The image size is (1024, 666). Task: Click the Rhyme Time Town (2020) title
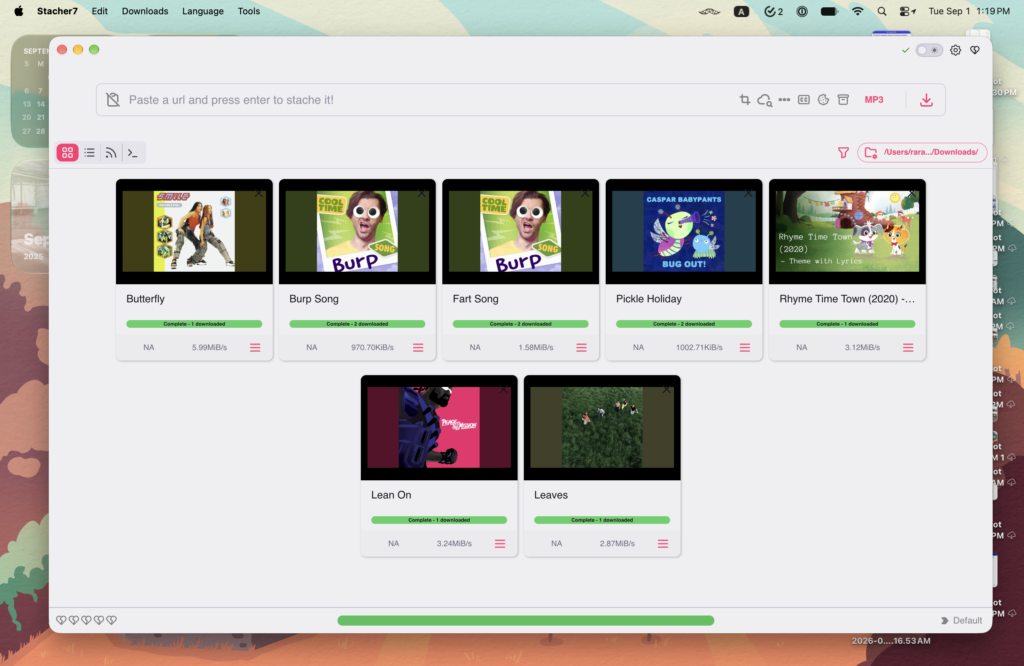pyautogui.click(x=846, y=299)
